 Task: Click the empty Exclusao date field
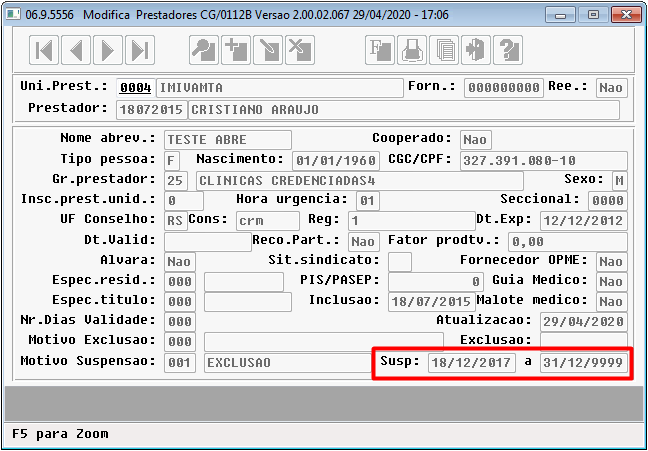pyautogui.click(x=584, y=341)
